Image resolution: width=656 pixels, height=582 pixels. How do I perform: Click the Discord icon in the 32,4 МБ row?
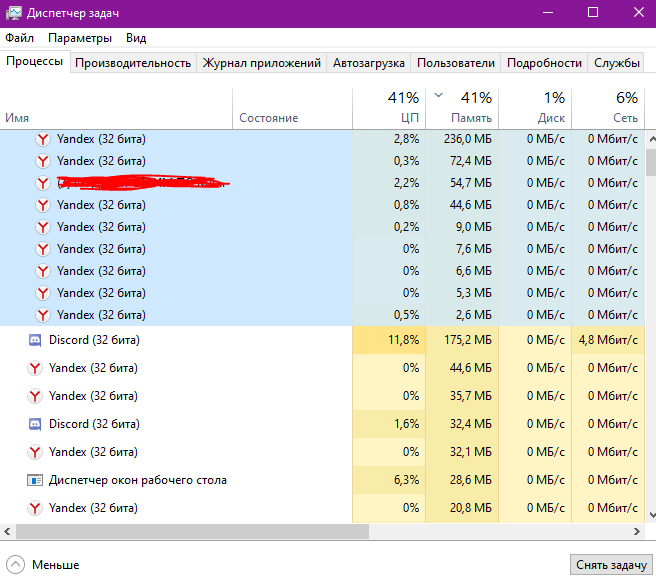[35, 424]
